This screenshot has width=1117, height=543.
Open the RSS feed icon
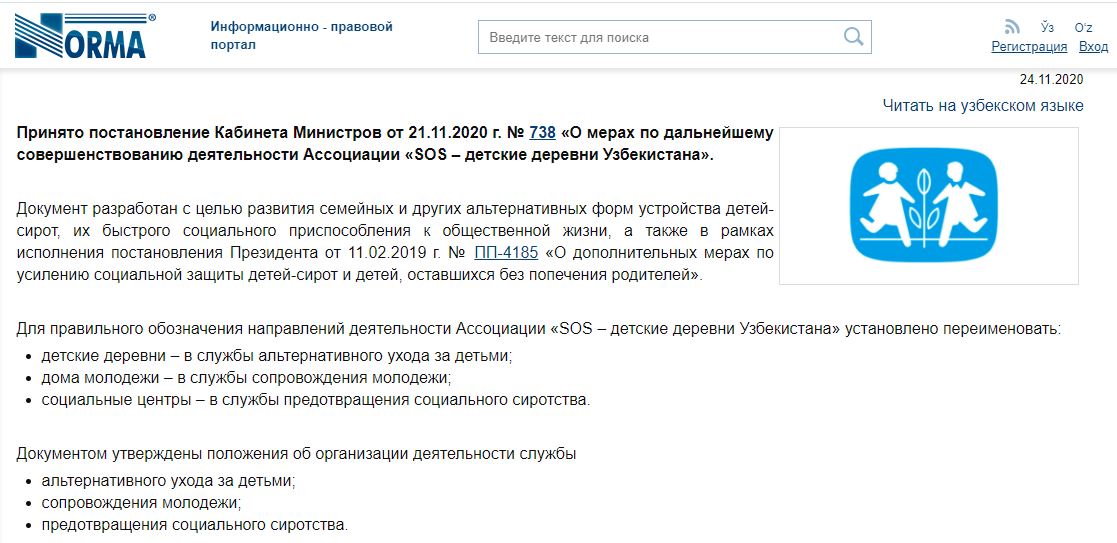pyautogui.click(x=1012, y=27)
